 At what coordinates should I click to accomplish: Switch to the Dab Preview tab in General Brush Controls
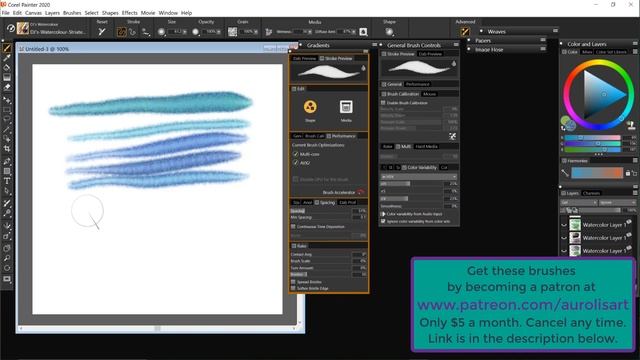430,54
